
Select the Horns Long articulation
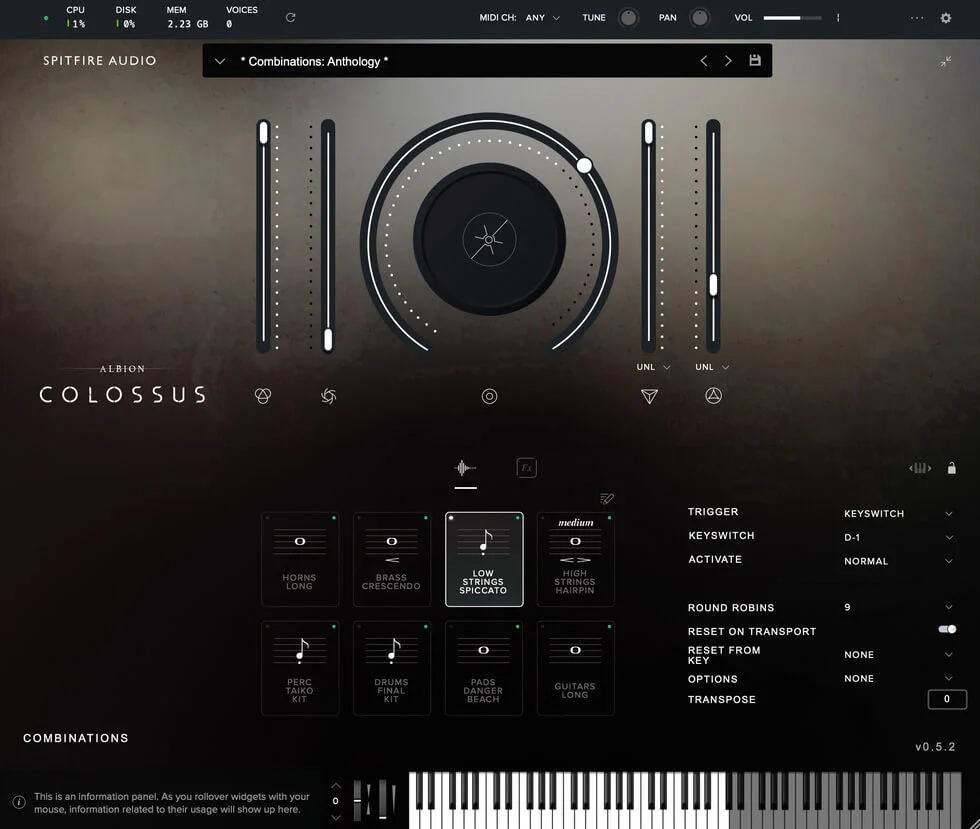300,560
